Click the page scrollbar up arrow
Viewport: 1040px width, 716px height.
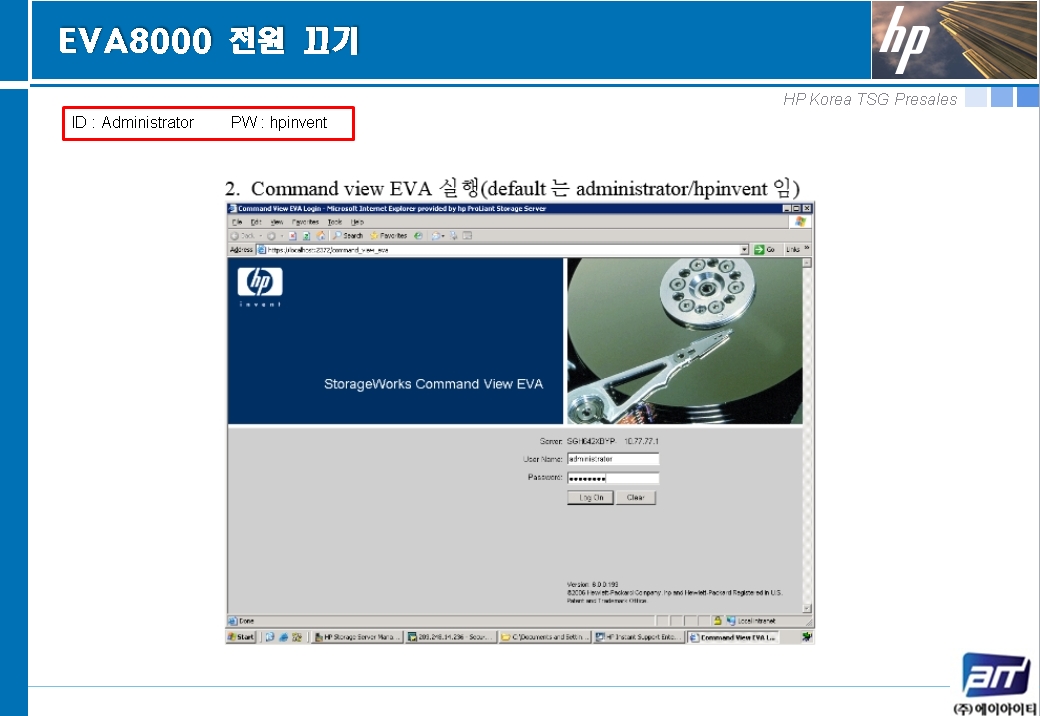(807, 263)
